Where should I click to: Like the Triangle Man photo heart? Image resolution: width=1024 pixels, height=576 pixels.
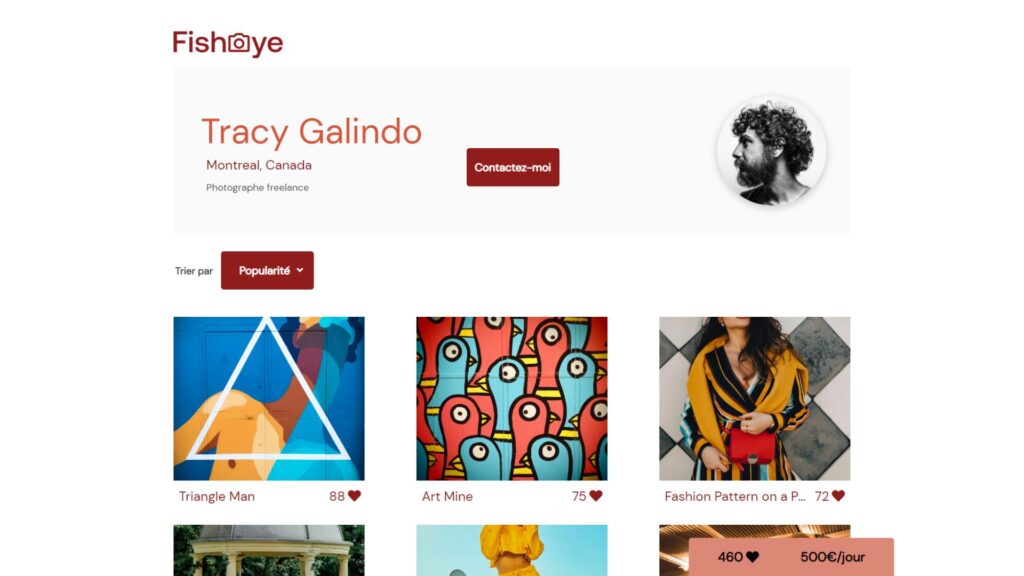(x=354, y=496)
